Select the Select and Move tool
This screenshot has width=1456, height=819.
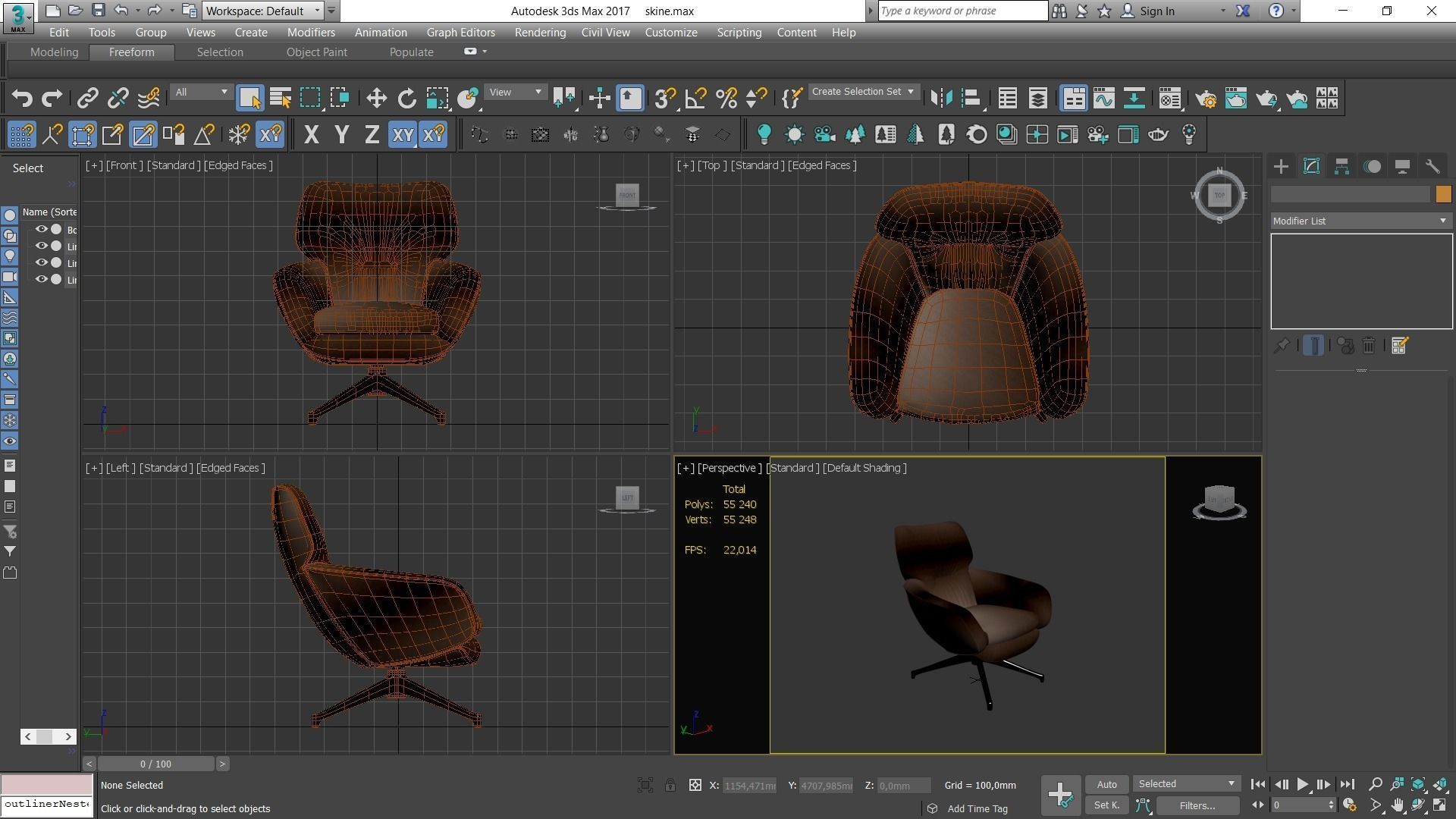pos(376,98)
